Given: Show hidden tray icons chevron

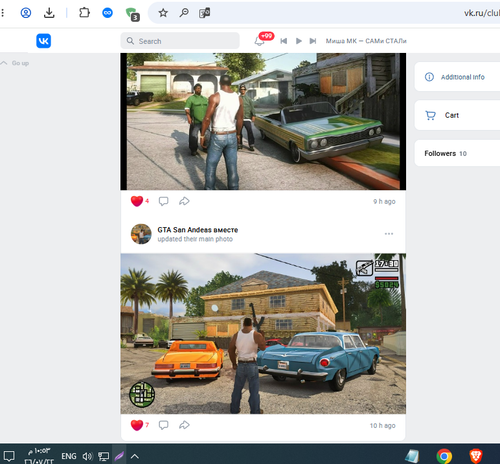Looking at the screenshot, I should 135,456.
